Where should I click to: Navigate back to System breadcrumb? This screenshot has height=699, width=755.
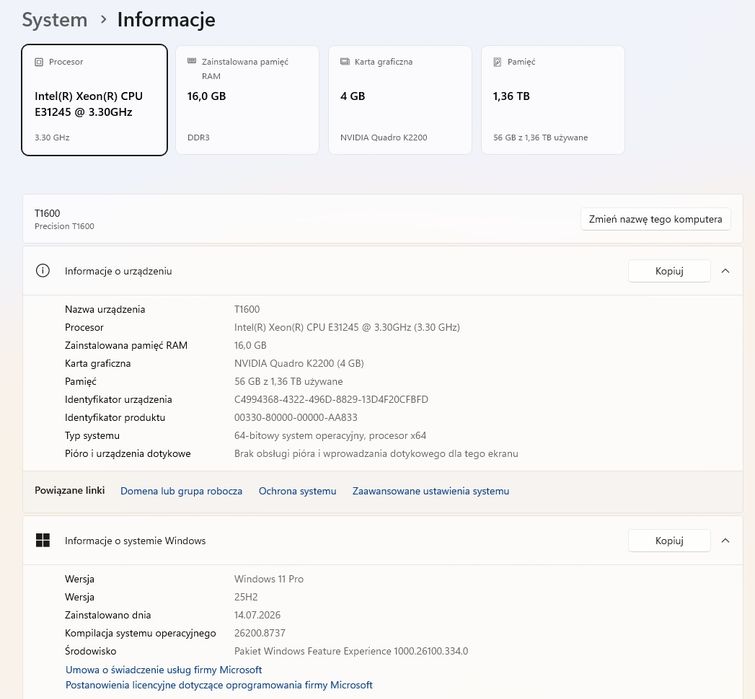coord(54,20)
